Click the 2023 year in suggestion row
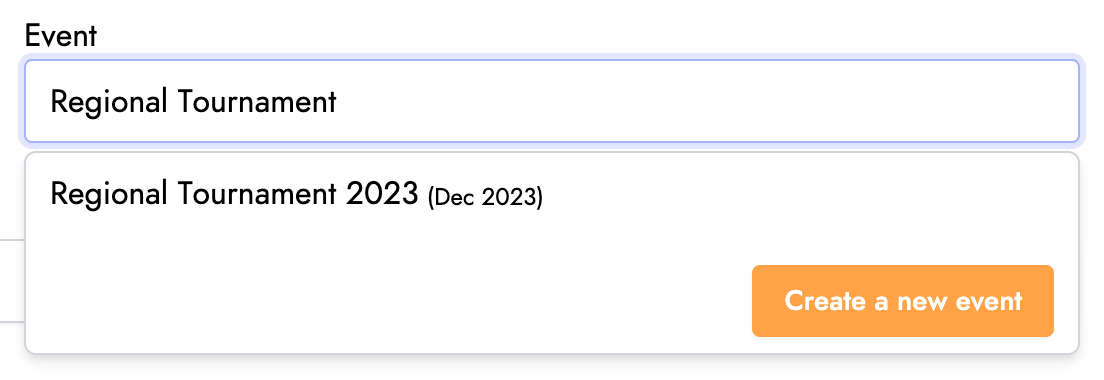Viewport: 1104px width, 380px height. (382, 194)
